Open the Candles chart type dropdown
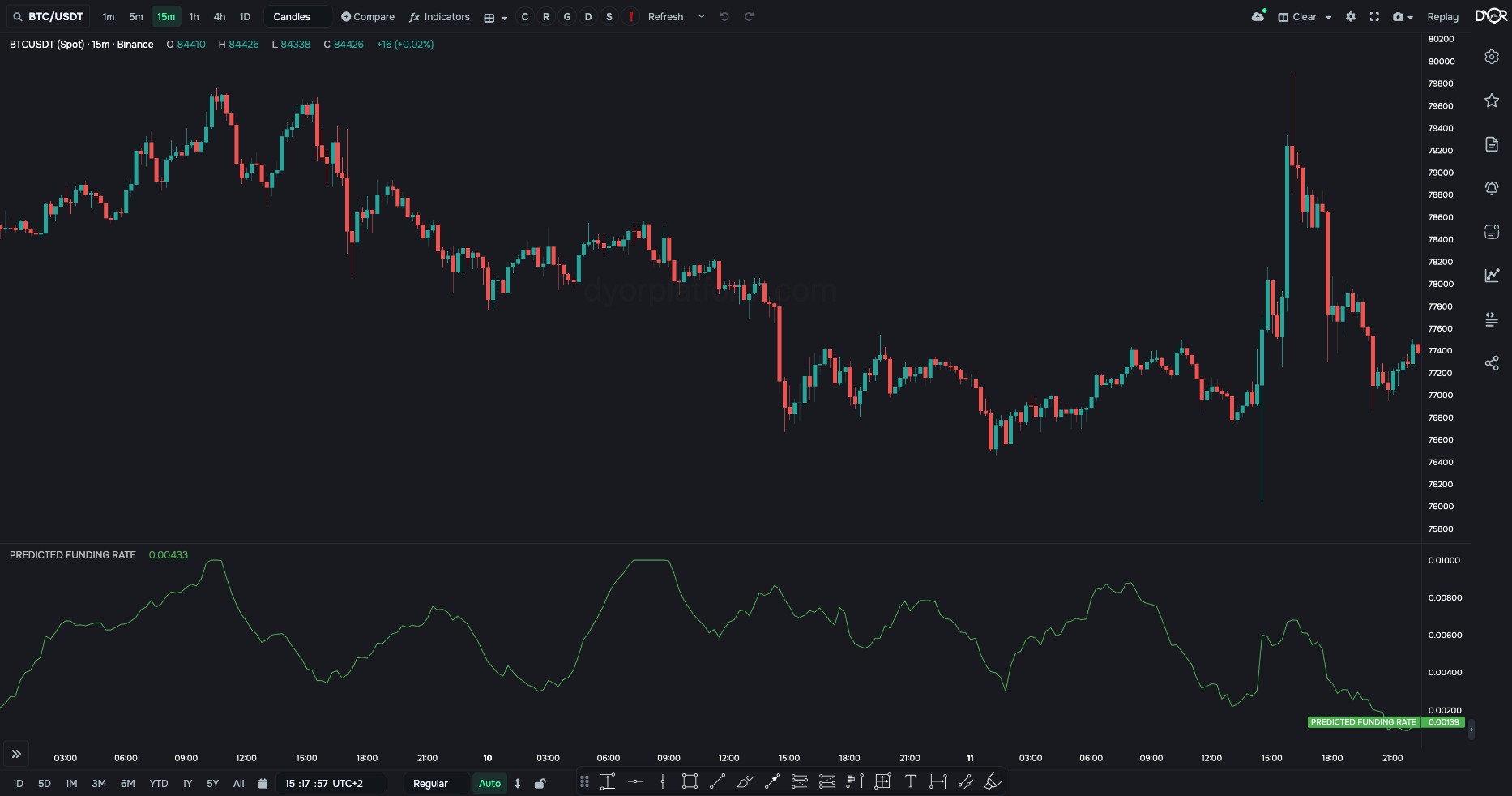Viewport: 1512px width, 796px height. point(297,17)
